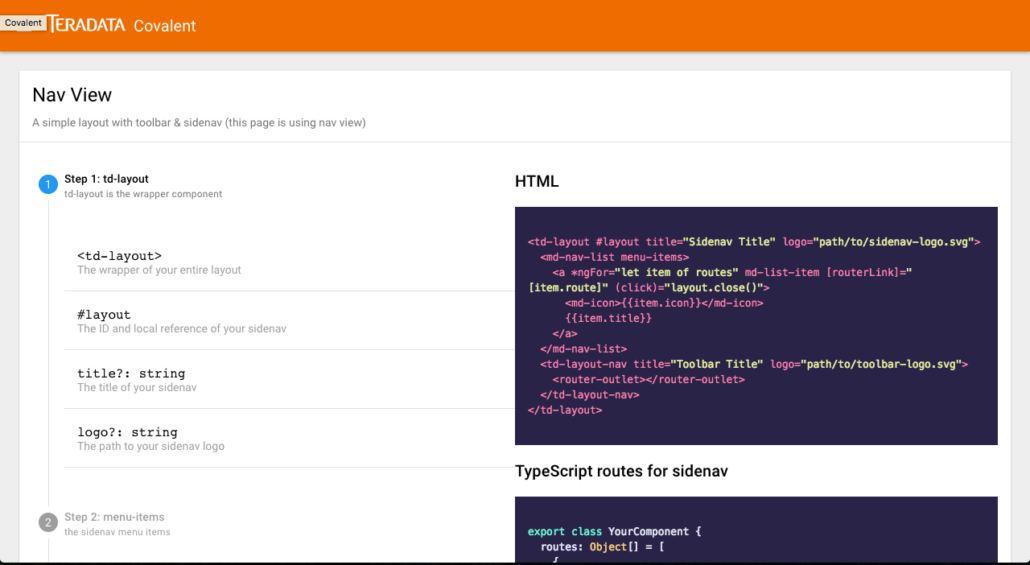The image size is (1030, 565).
Task: Click the Teradata logo in the toolbar
Action: (86, 24)
